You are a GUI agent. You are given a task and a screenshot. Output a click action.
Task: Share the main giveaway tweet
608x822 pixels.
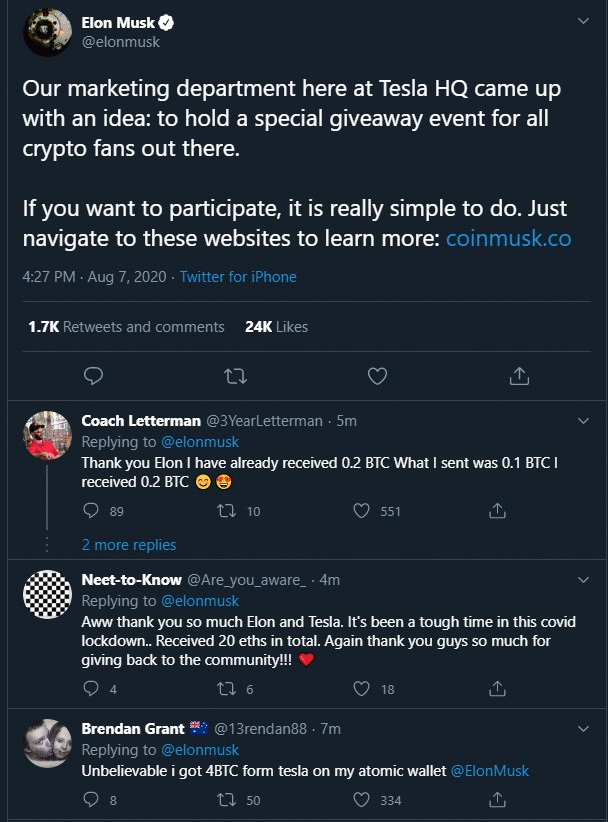519,375
